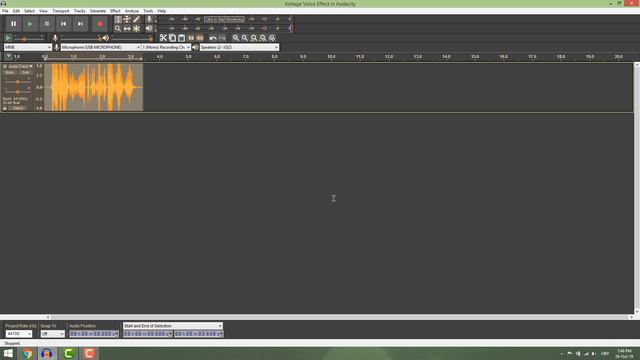Open the MME audio host dropdown
This screenshot has width=640, height=360.
28,47
